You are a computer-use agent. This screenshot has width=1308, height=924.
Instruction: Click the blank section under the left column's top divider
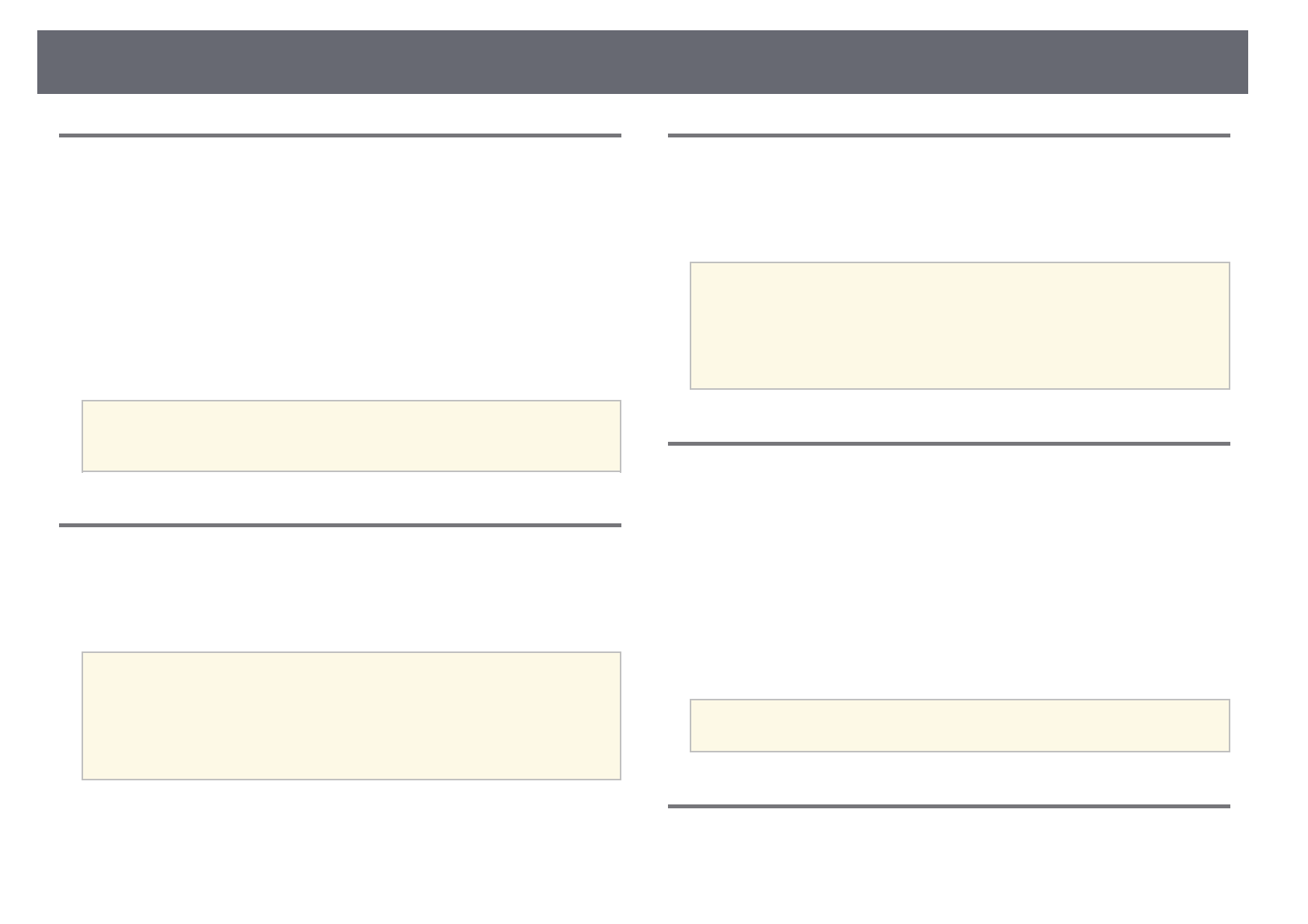point(339,264)
